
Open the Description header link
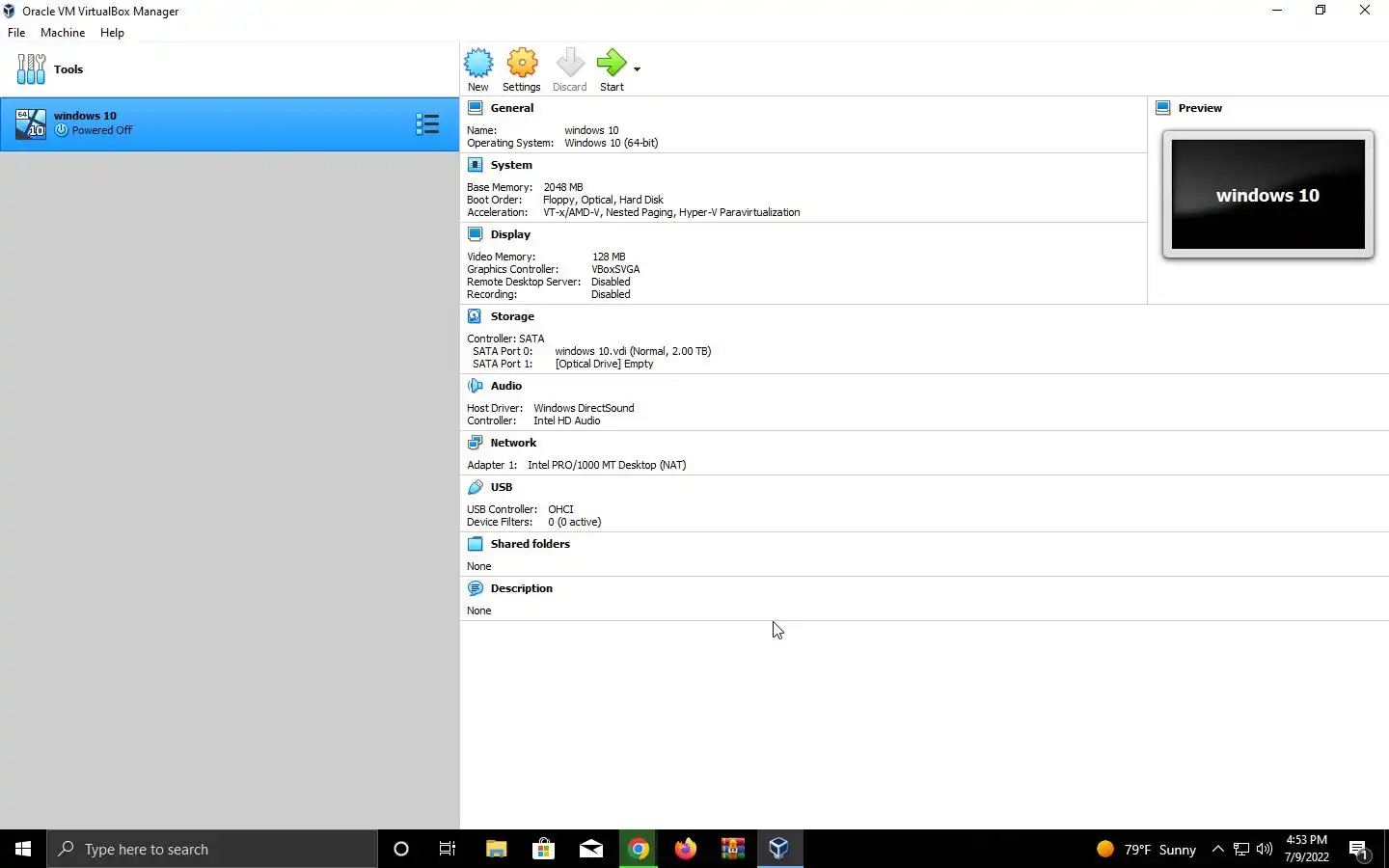click(522, 588)
